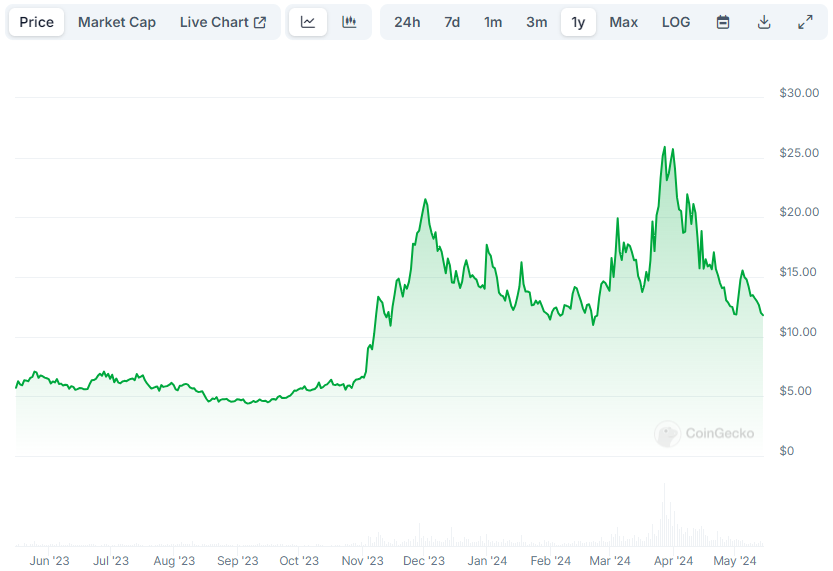This screenshot has width=833, height=571.
Task: Click the Mar '24 date label
Action: (610, 561)
